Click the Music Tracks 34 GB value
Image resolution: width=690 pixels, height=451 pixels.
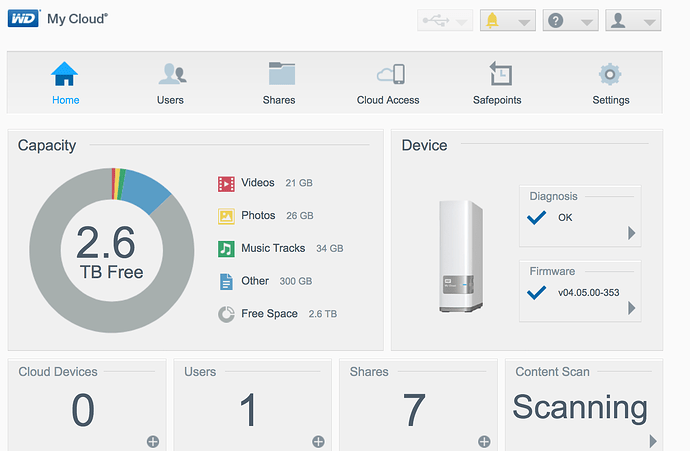[330, 249]
